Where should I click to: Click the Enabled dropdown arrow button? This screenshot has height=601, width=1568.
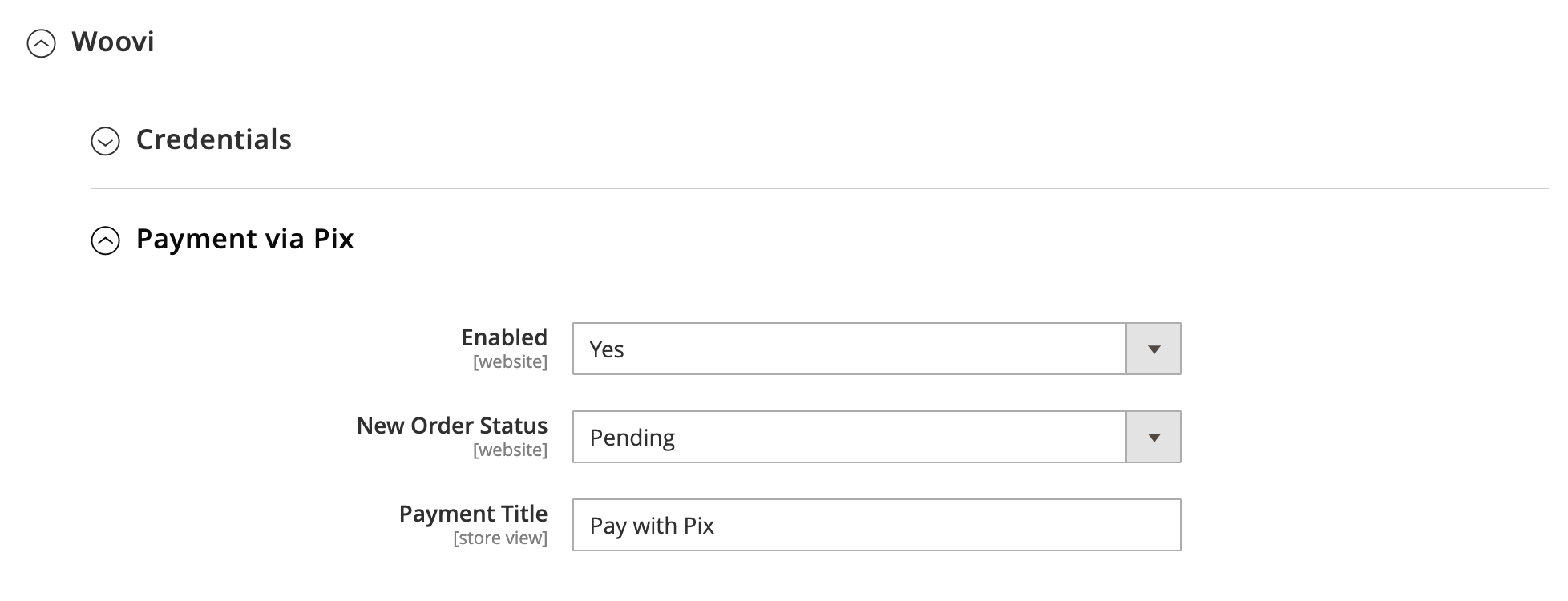1154,349
